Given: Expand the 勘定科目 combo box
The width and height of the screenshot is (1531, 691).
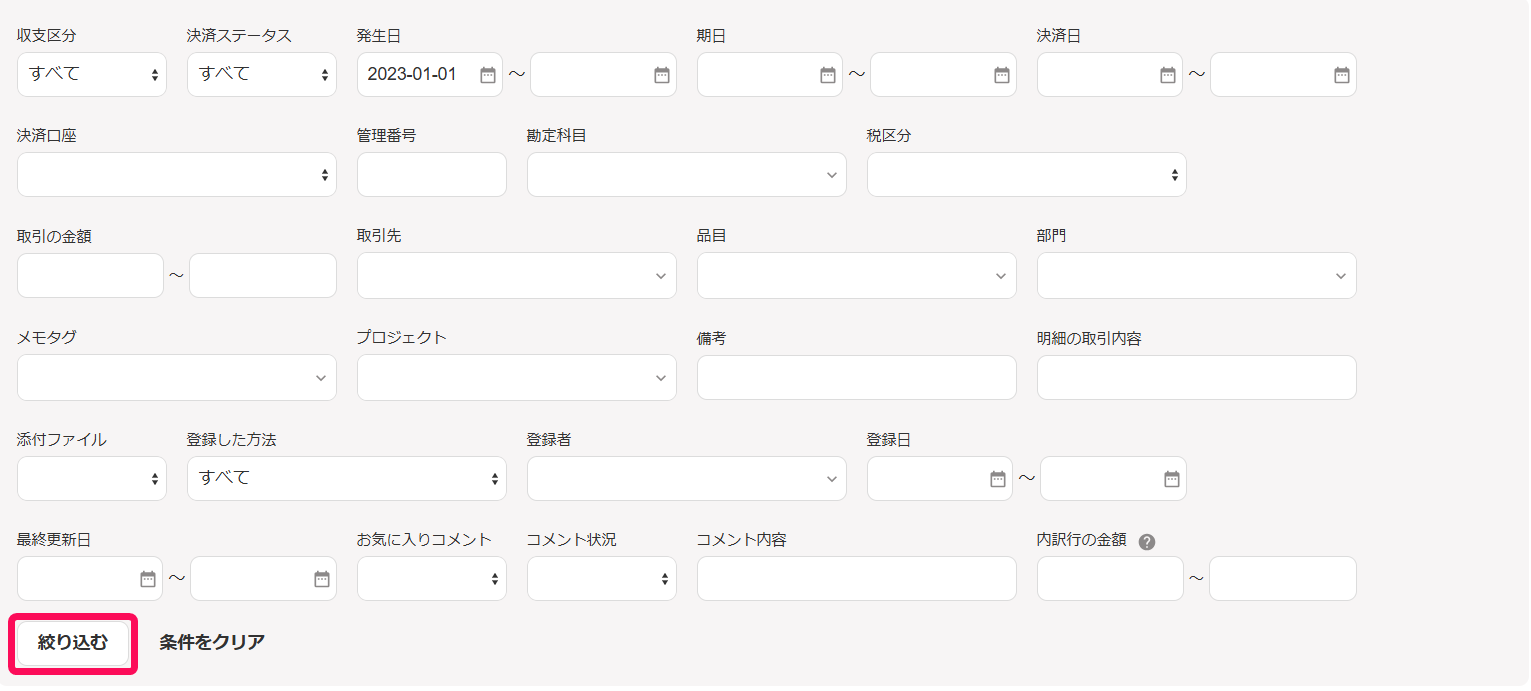Looking at the screenshot, I should (x=687, y=175).
